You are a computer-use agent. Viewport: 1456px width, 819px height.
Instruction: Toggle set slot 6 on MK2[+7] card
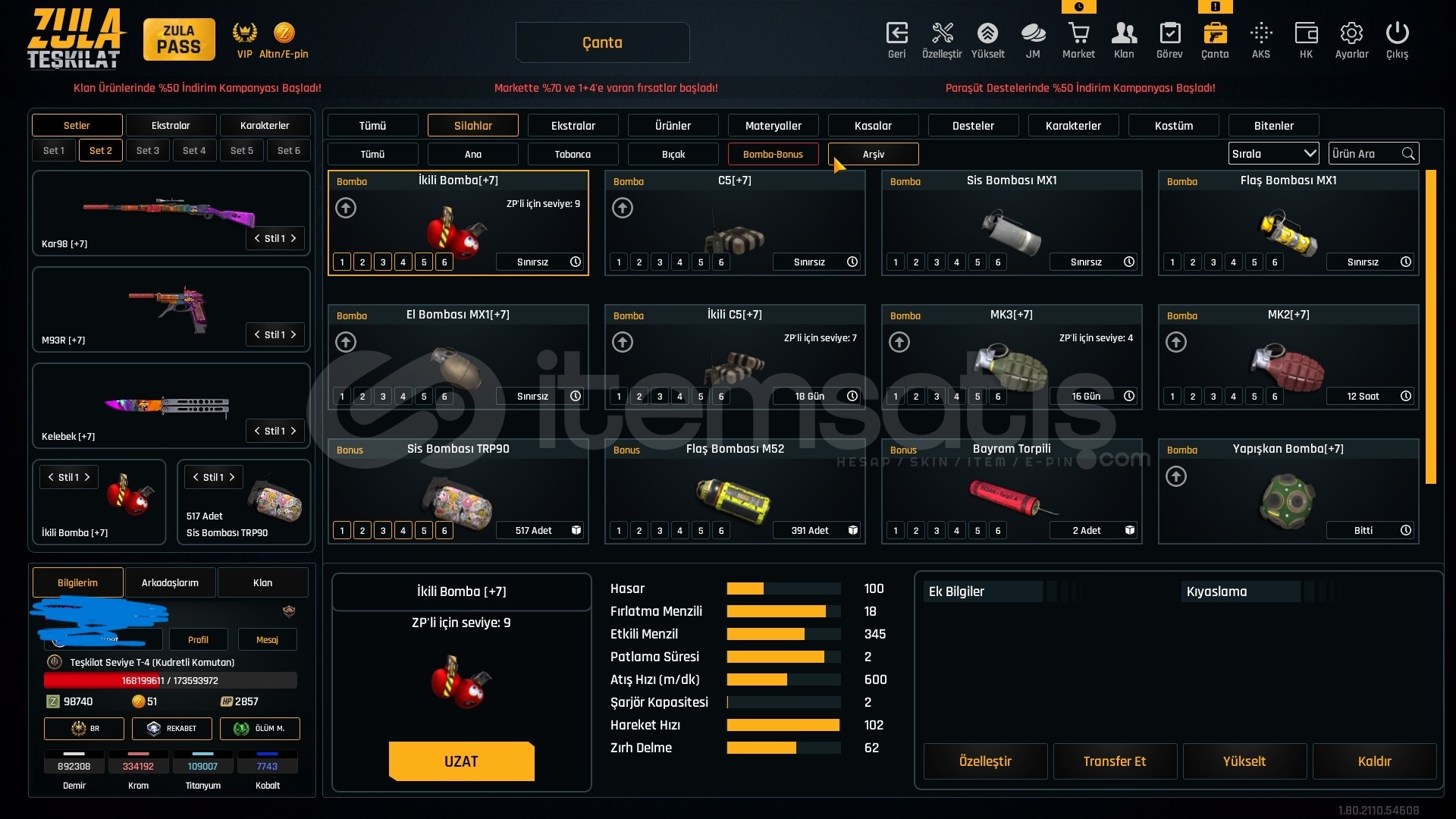tap(1274, 397)
